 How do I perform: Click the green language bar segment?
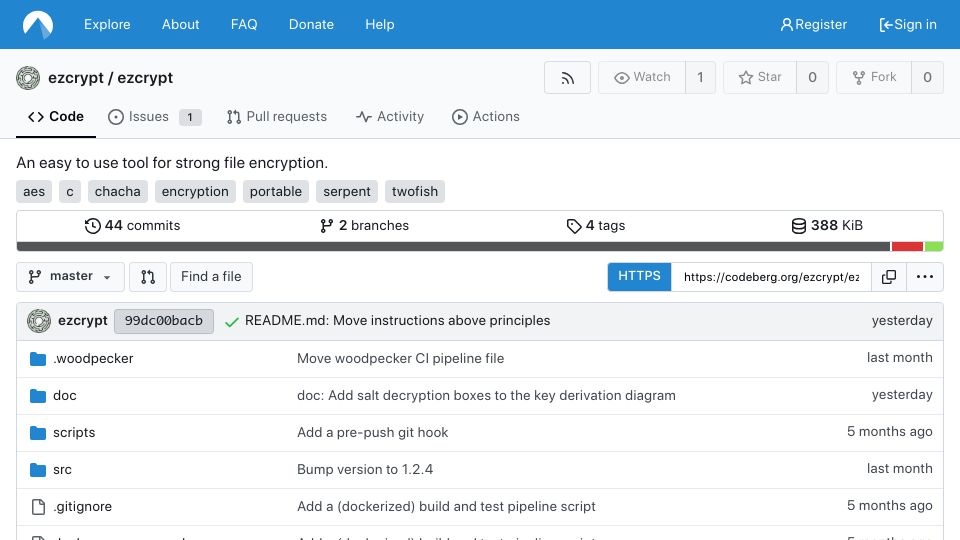(x=934, y=247)
